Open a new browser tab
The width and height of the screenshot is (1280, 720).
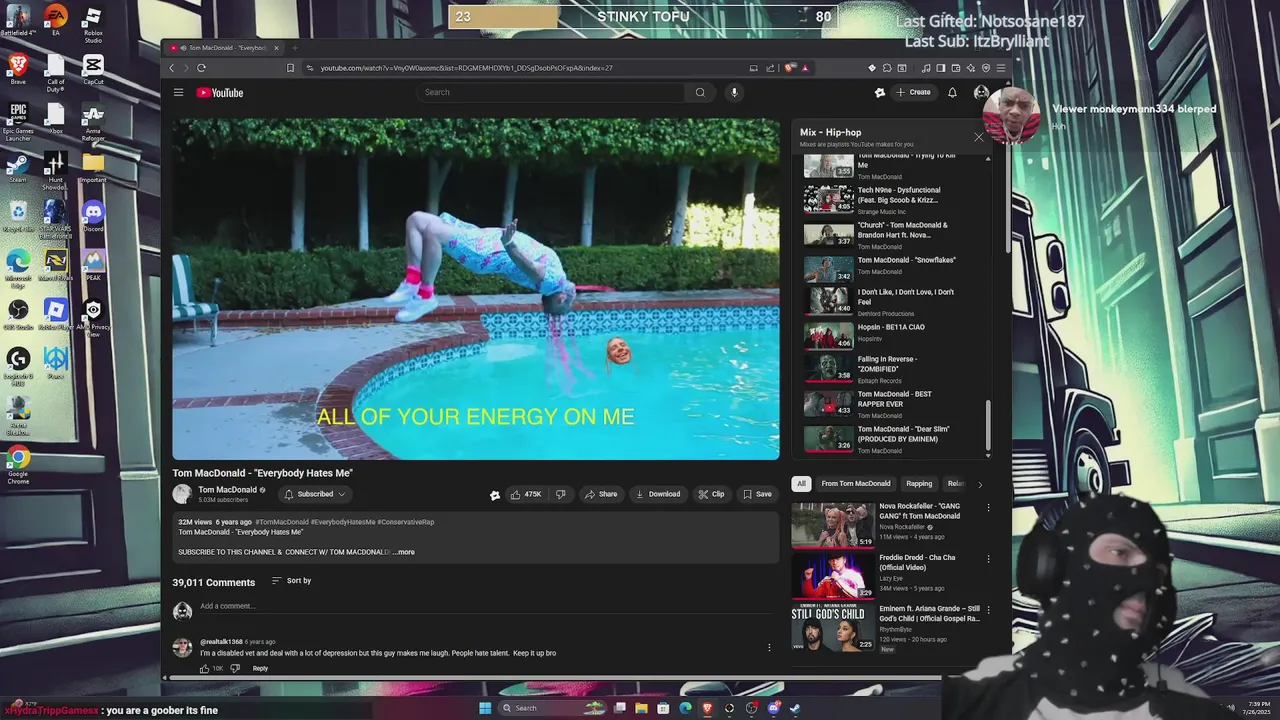(x=294, y=48)
